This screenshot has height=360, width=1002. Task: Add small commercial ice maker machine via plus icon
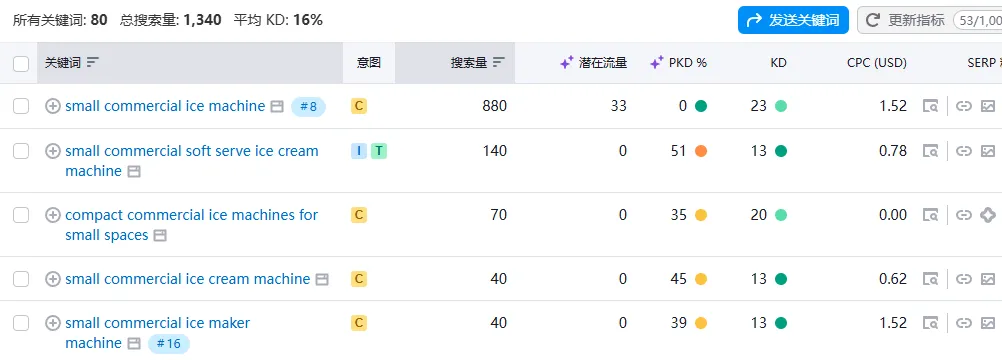[x=53, y=323]
